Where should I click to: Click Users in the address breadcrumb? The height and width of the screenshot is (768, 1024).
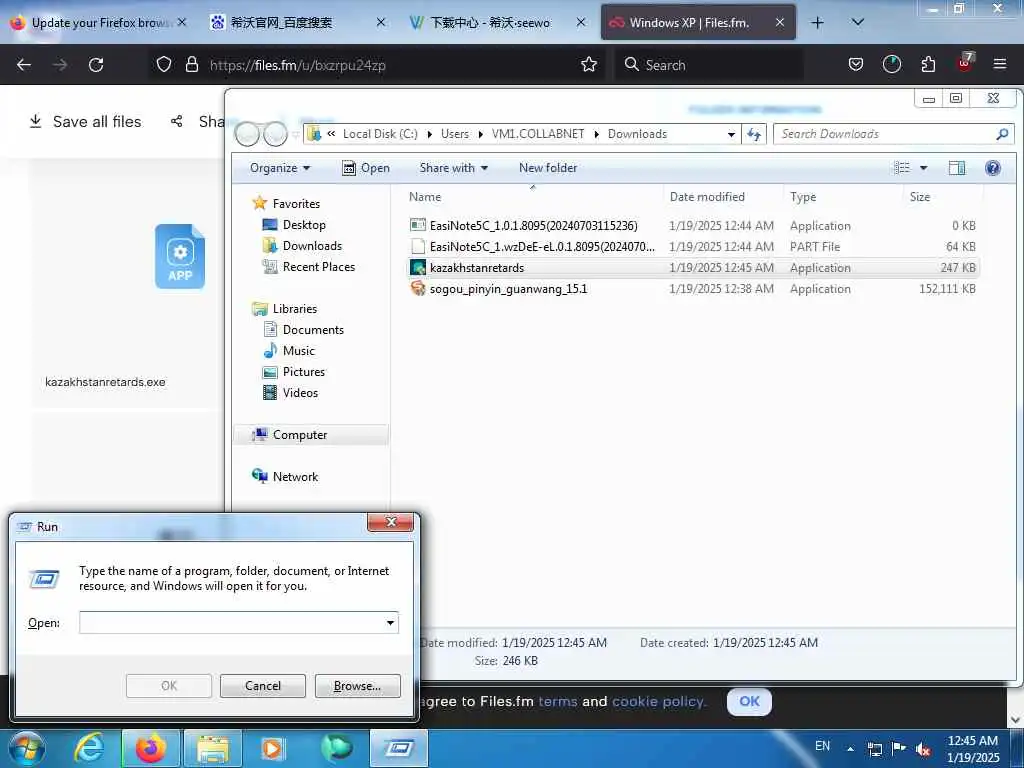455,134
